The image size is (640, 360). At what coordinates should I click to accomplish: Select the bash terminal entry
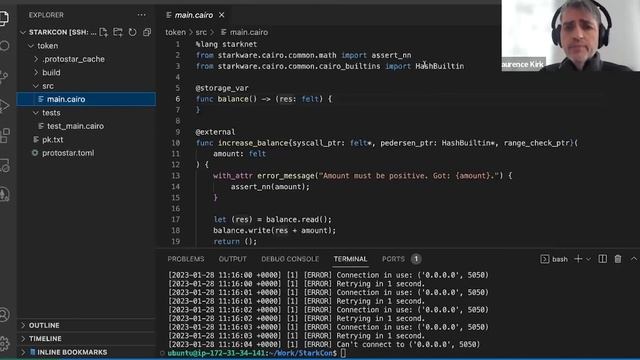[554, 259]
